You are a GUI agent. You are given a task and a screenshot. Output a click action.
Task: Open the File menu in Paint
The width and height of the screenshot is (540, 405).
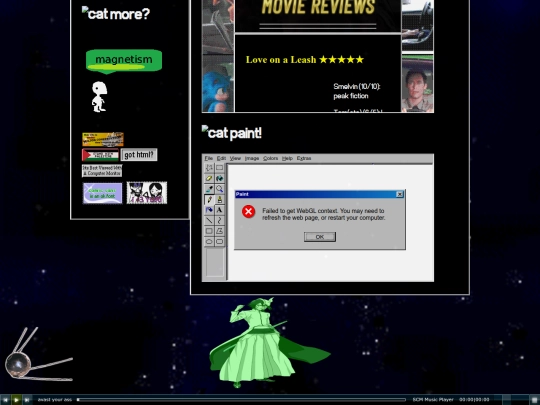(x=209, y=158)
